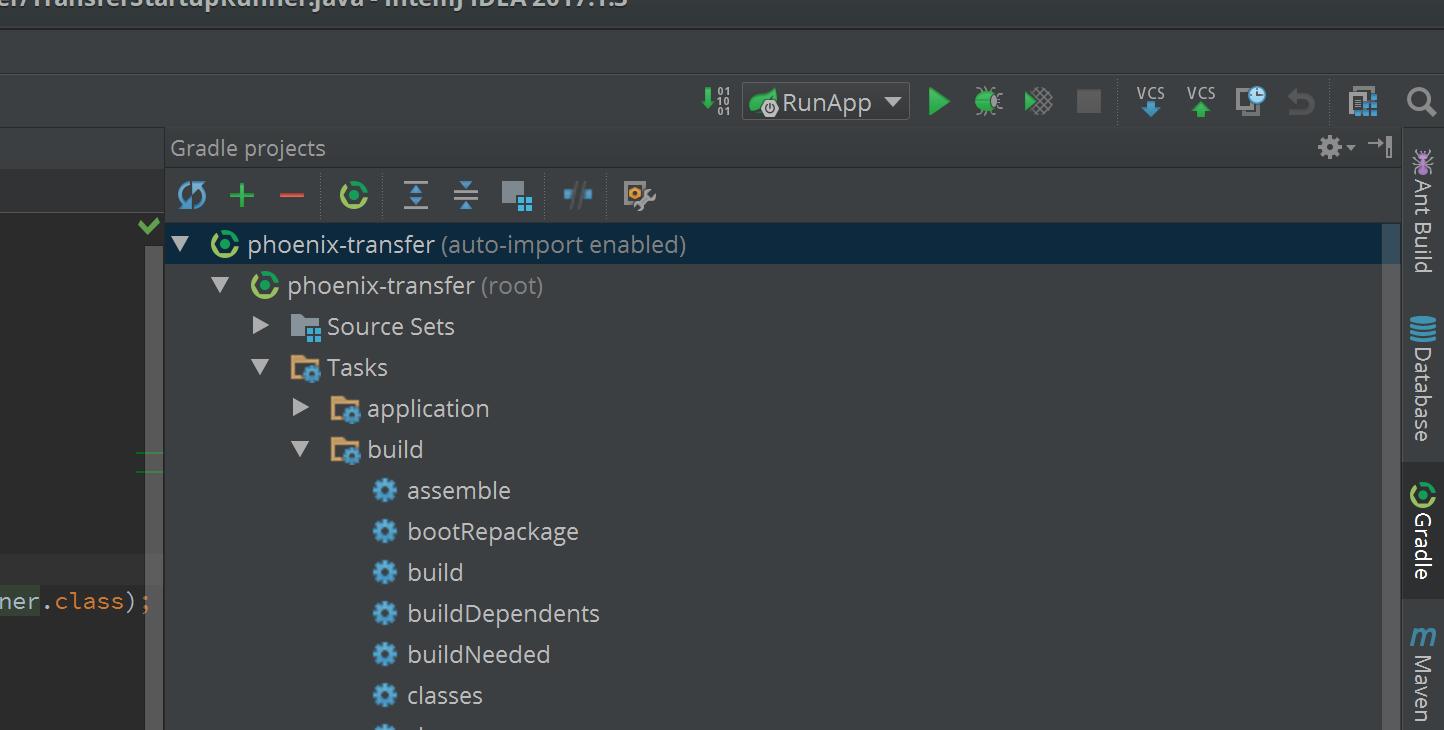The width and height of the screenshot is (1444, 730).
Task: Click the class keyword in editor
Action: point(89,601)
